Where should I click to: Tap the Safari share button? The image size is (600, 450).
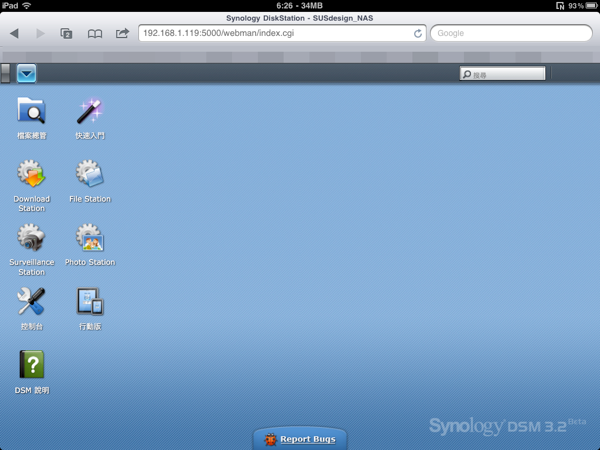click(x=122, y=33)
